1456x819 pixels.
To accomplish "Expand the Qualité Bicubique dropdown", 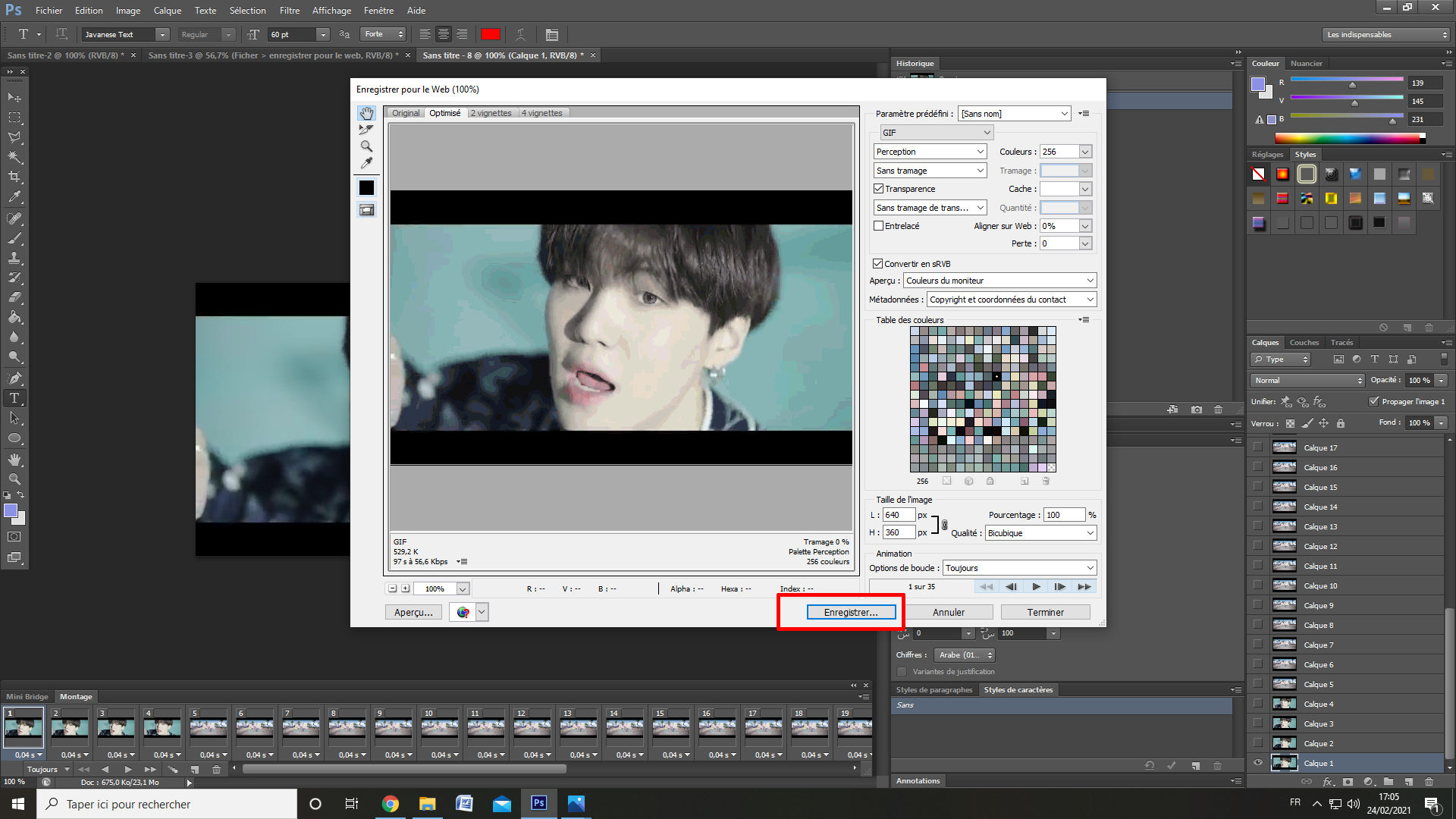I will pyautogui.click(x=1040, y=533).
